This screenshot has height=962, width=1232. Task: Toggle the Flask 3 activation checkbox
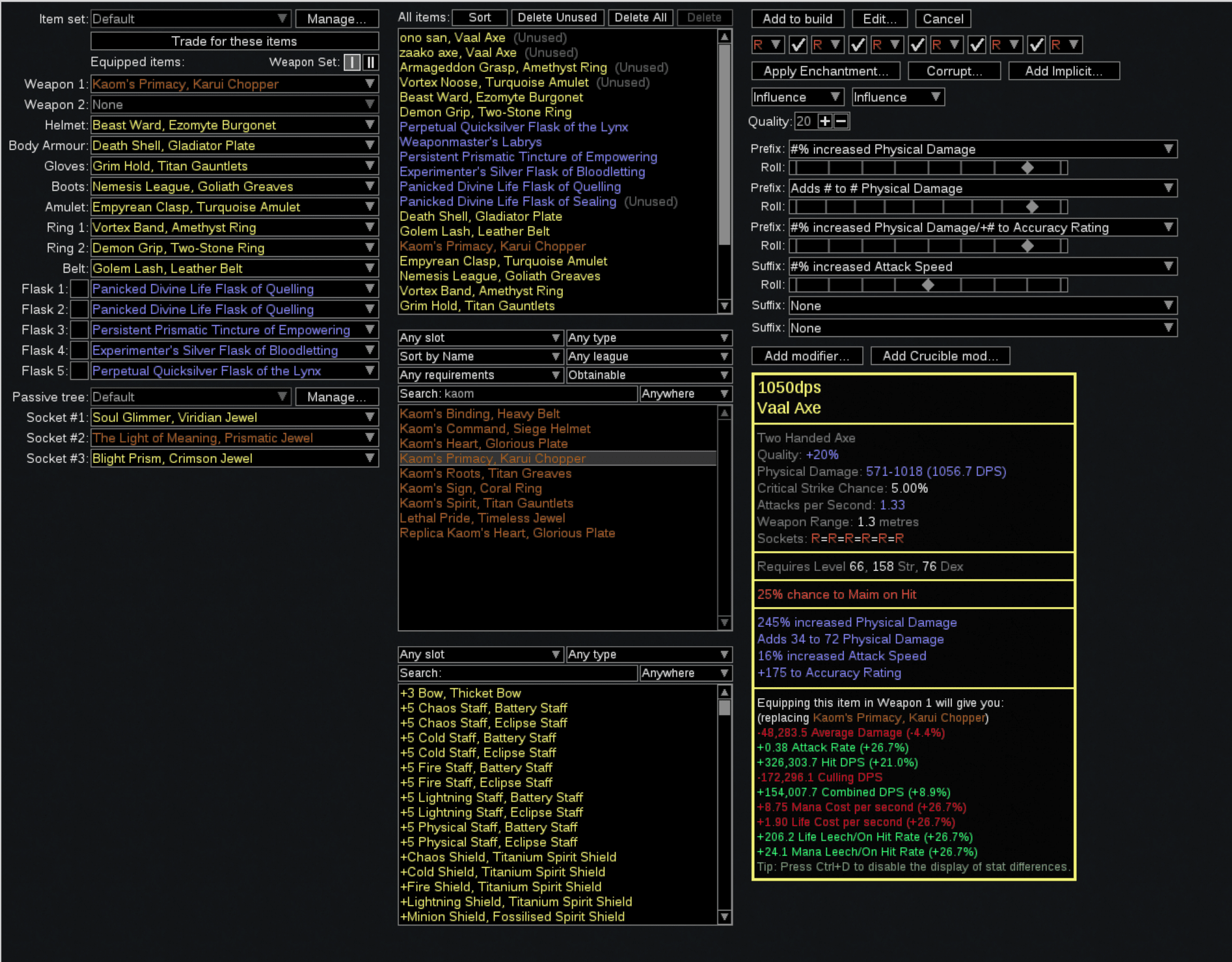tap(79, 330)
